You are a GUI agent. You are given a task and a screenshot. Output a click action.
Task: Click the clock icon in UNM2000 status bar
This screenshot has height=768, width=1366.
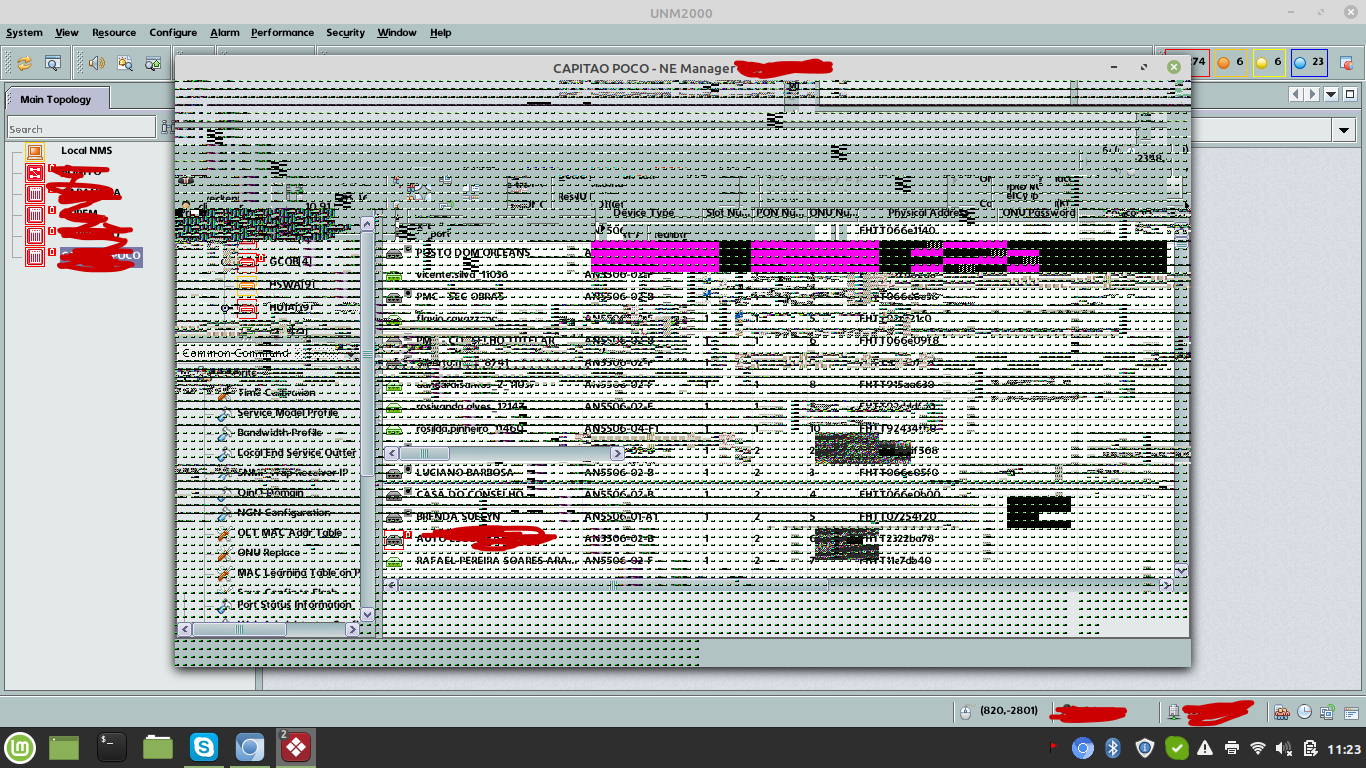[1305, 712]
